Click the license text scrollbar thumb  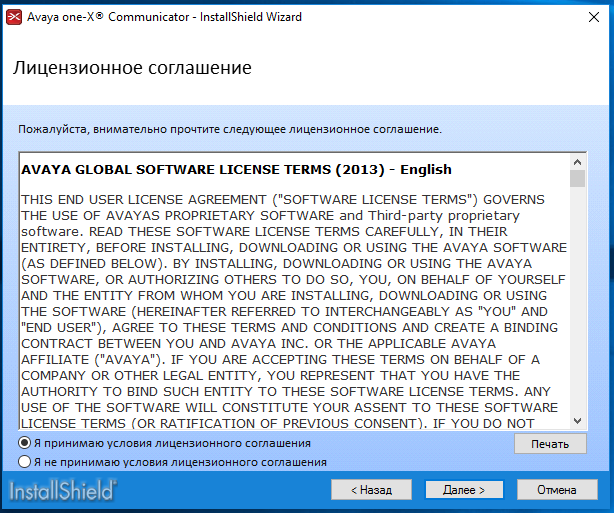pos(577,179)
